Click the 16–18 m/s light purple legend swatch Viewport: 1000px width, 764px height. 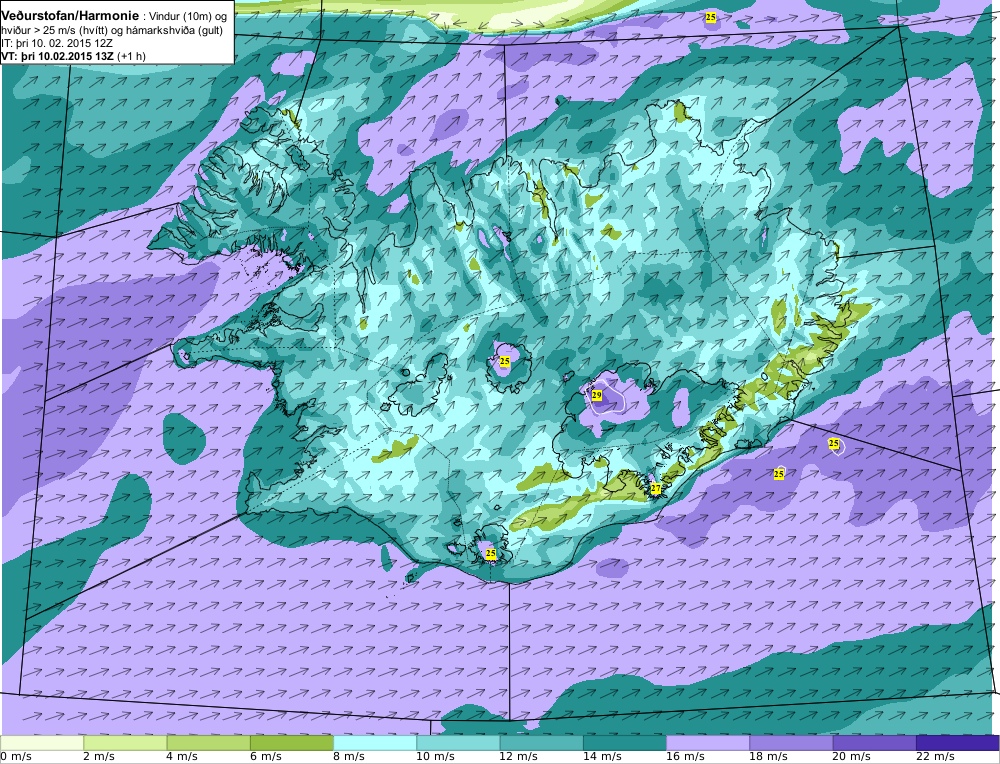[x=708, y=743]
